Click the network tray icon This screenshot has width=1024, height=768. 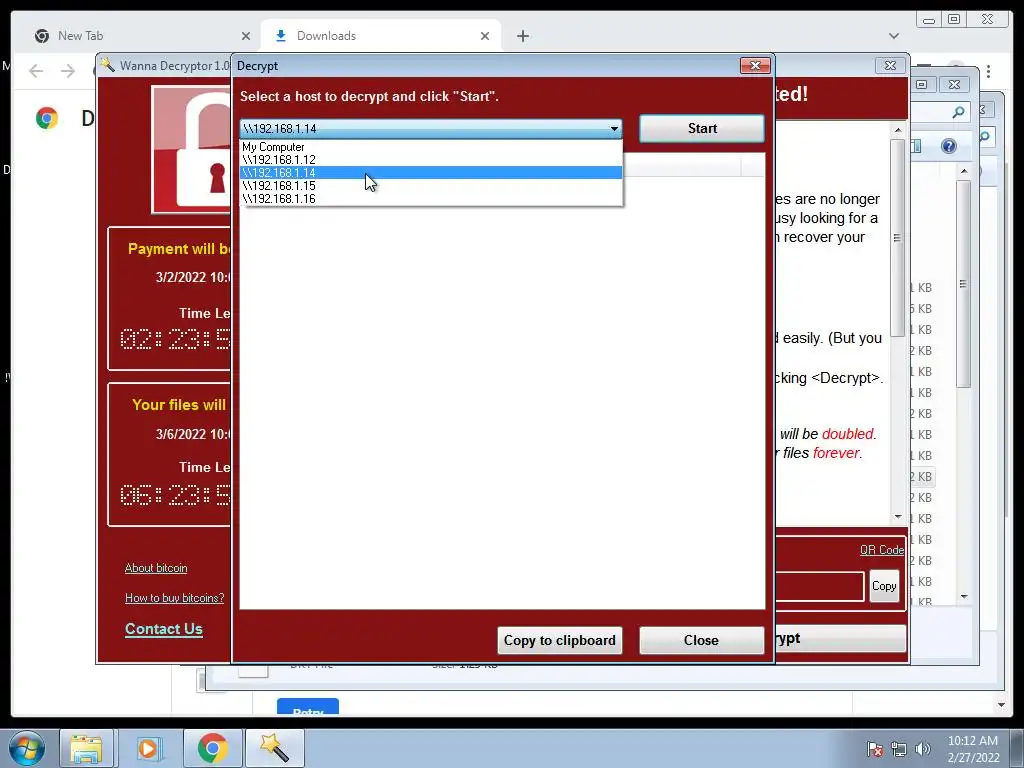(x=899, y=749)
